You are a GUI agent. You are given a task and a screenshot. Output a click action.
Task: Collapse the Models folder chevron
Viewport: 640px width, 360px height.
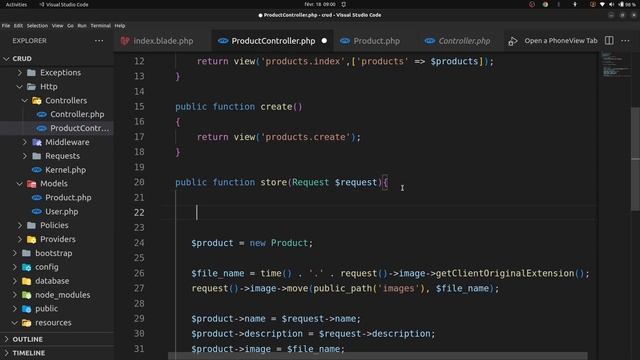(19, 184)
